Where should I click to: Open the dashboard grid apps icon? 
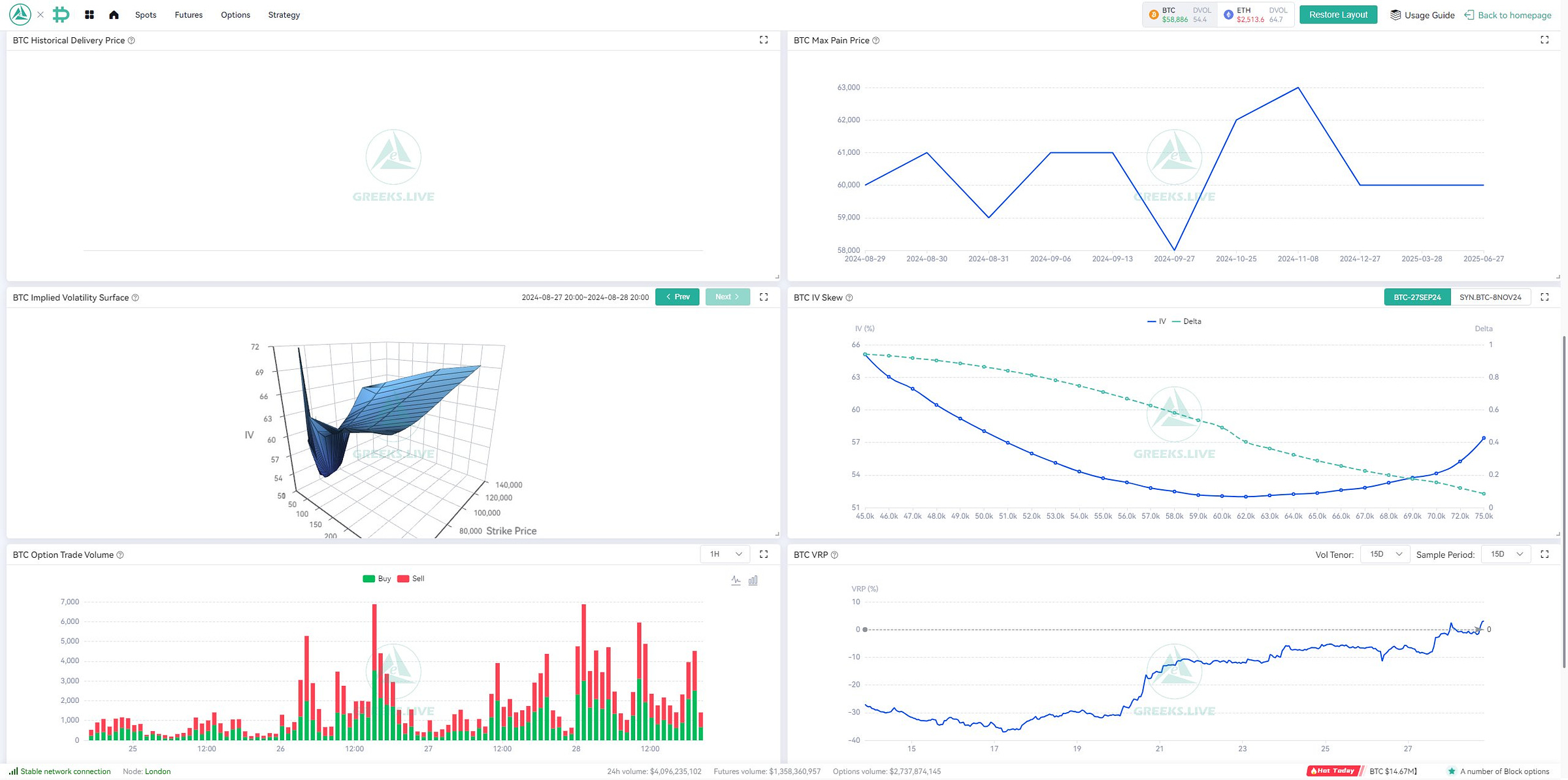pos(90,14)
